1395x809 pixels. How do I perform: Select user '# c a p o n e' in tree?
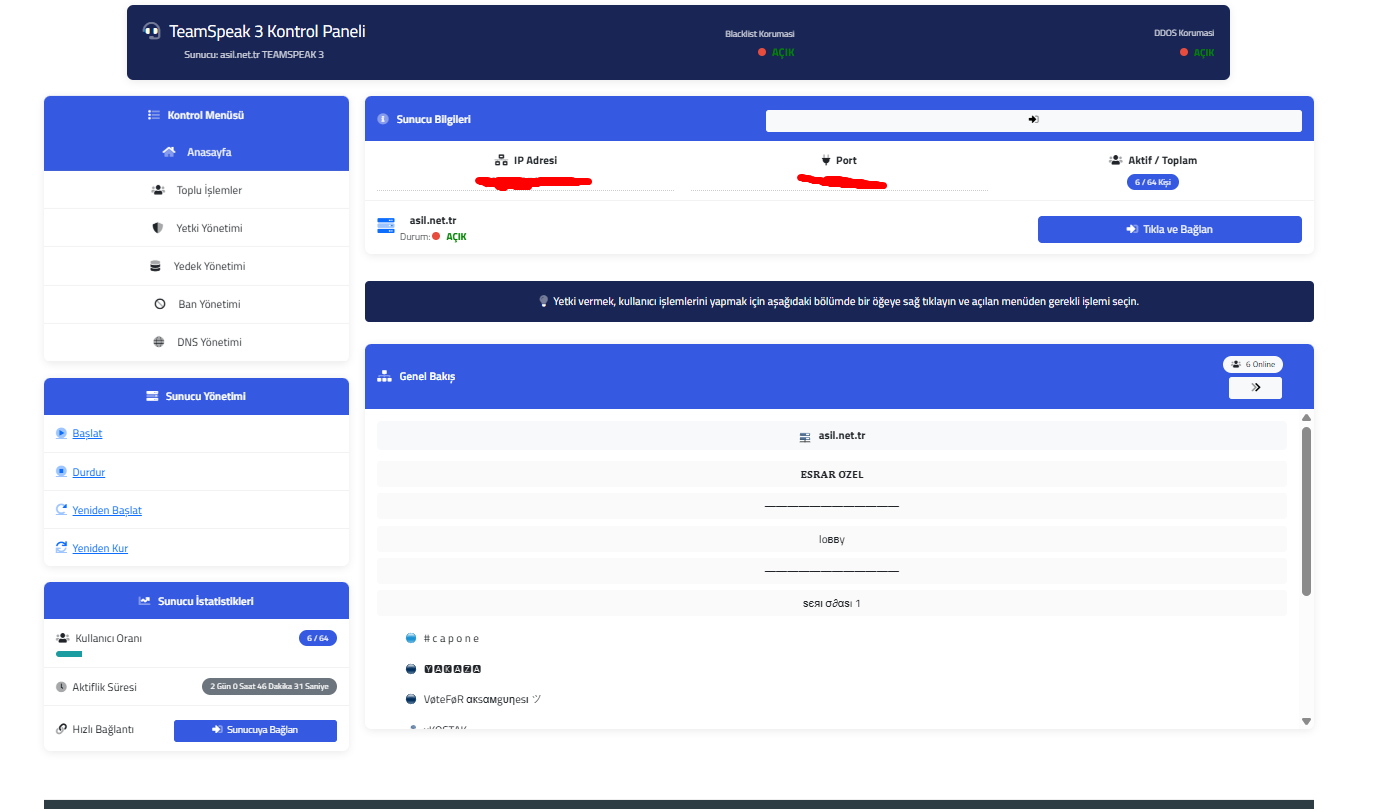click(452, 638)
